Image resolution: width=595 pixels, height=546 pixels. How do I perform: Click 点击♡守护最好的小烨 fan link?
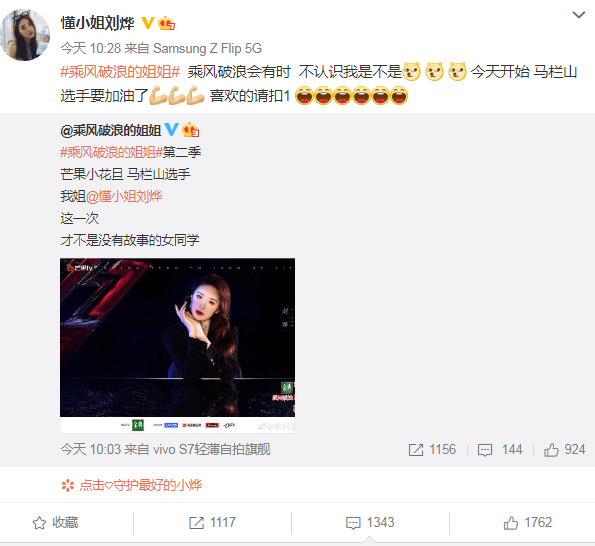click(132, 485)
